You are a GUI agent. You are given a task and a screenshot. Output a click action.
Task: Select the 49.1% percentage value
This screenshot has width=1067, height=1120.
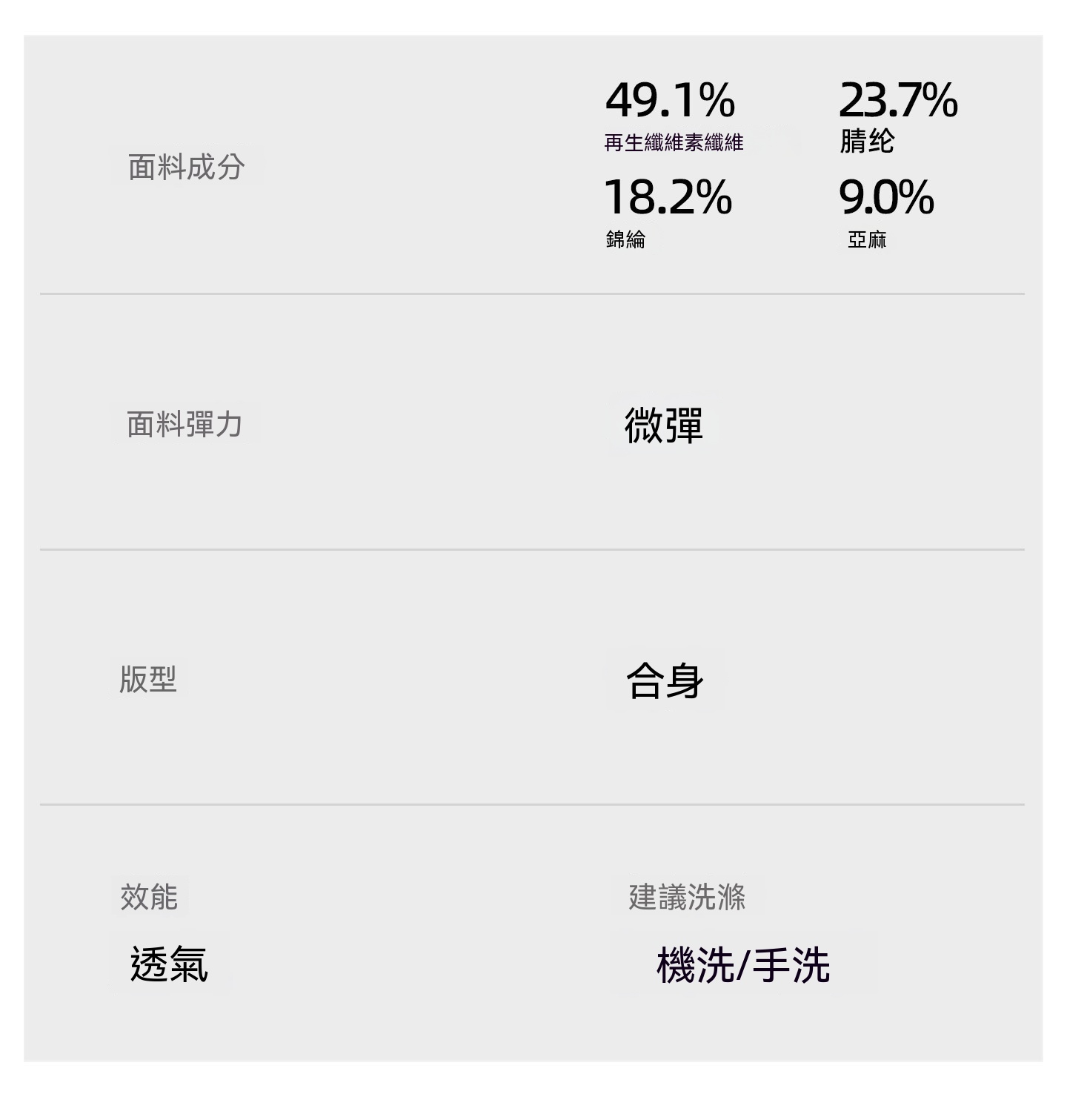point(670,100)
